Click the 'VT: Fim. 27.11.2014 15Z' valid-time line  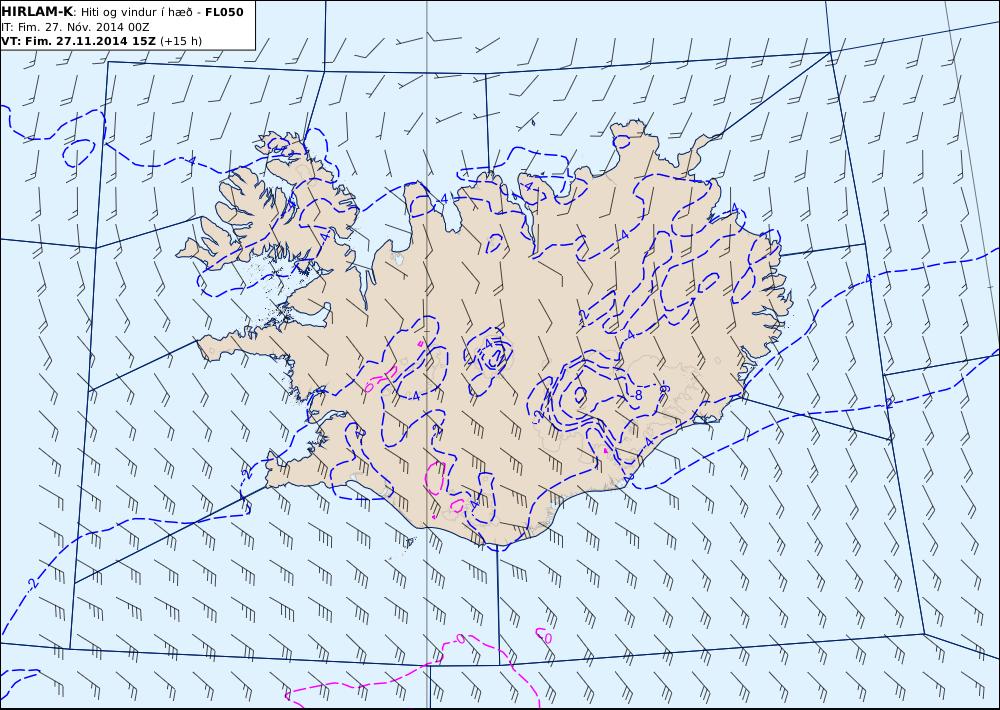[x=101, y=41]
